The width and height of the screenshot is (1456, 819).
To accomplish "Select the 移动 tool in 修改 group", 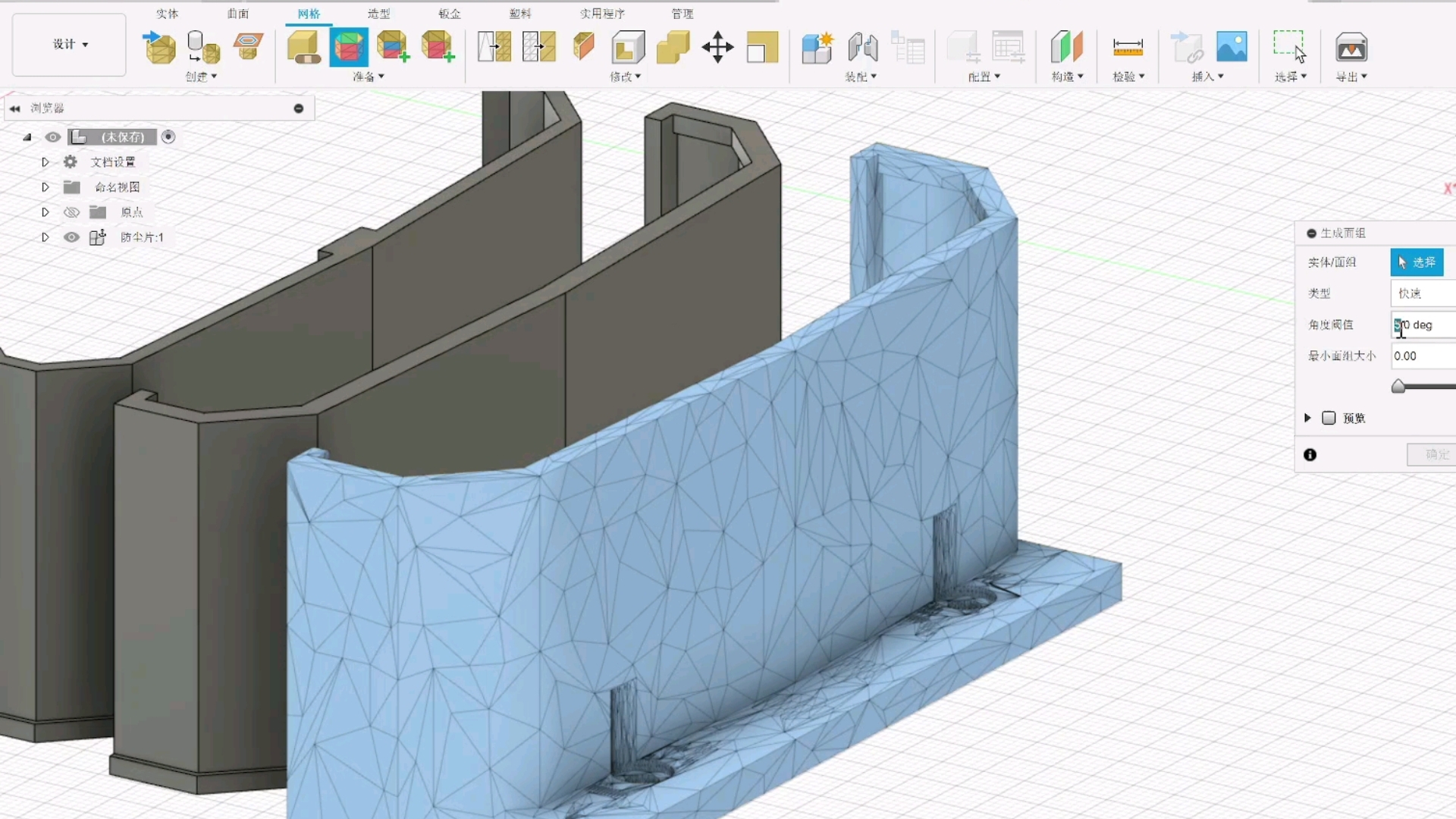I will pos(718,47).
